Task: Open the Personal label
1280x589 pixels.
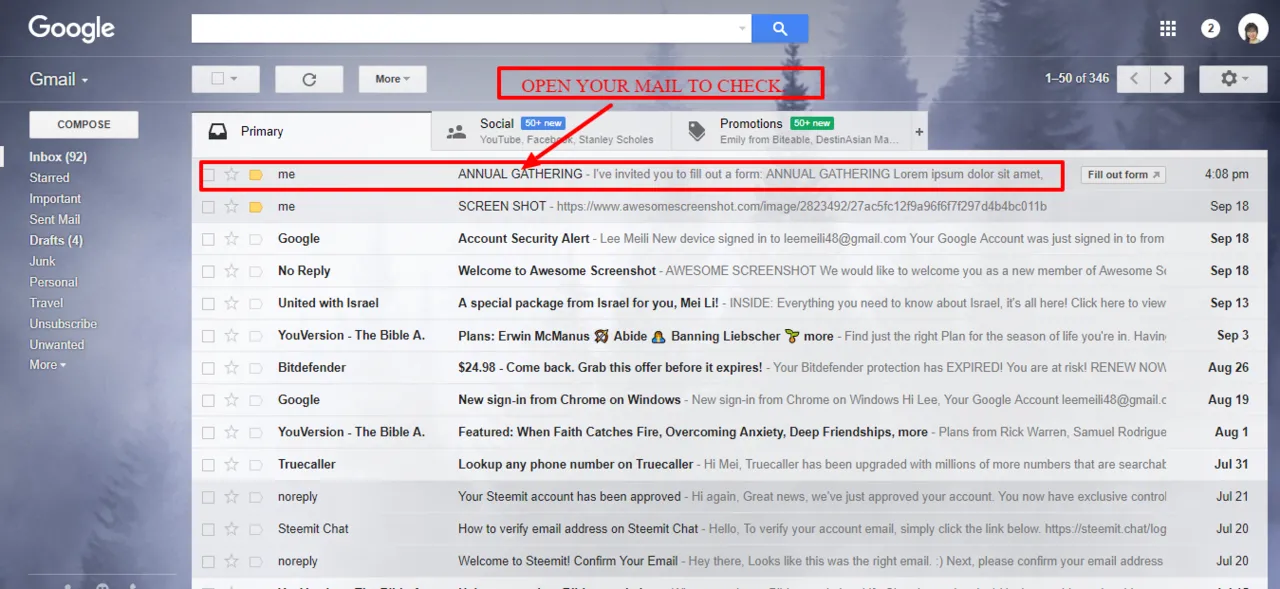Action: click(x=53, y=282)
